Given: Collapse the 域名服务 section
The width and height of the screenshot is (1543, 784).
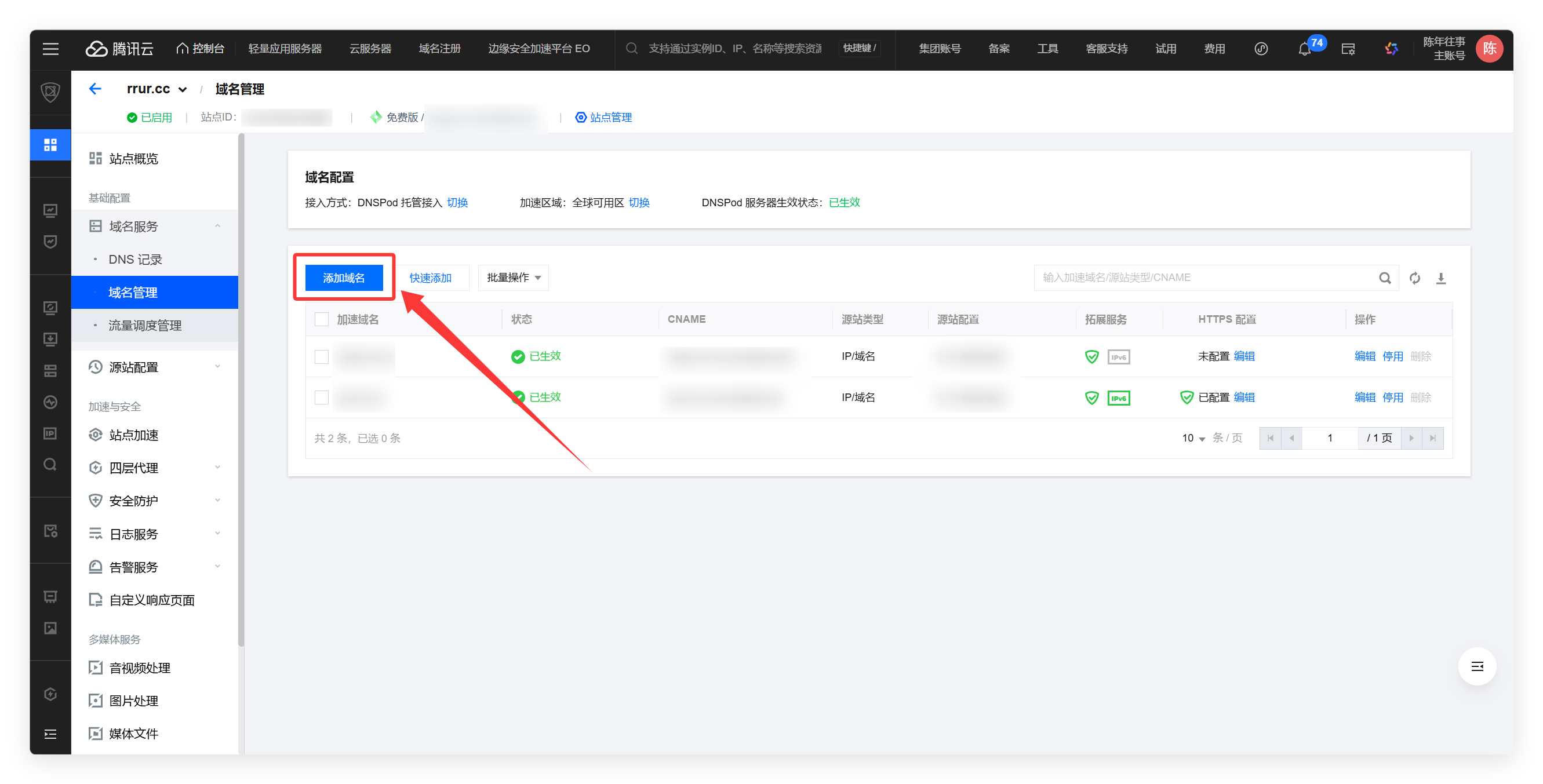Looking at the screenshot, I should coord(217,227).
